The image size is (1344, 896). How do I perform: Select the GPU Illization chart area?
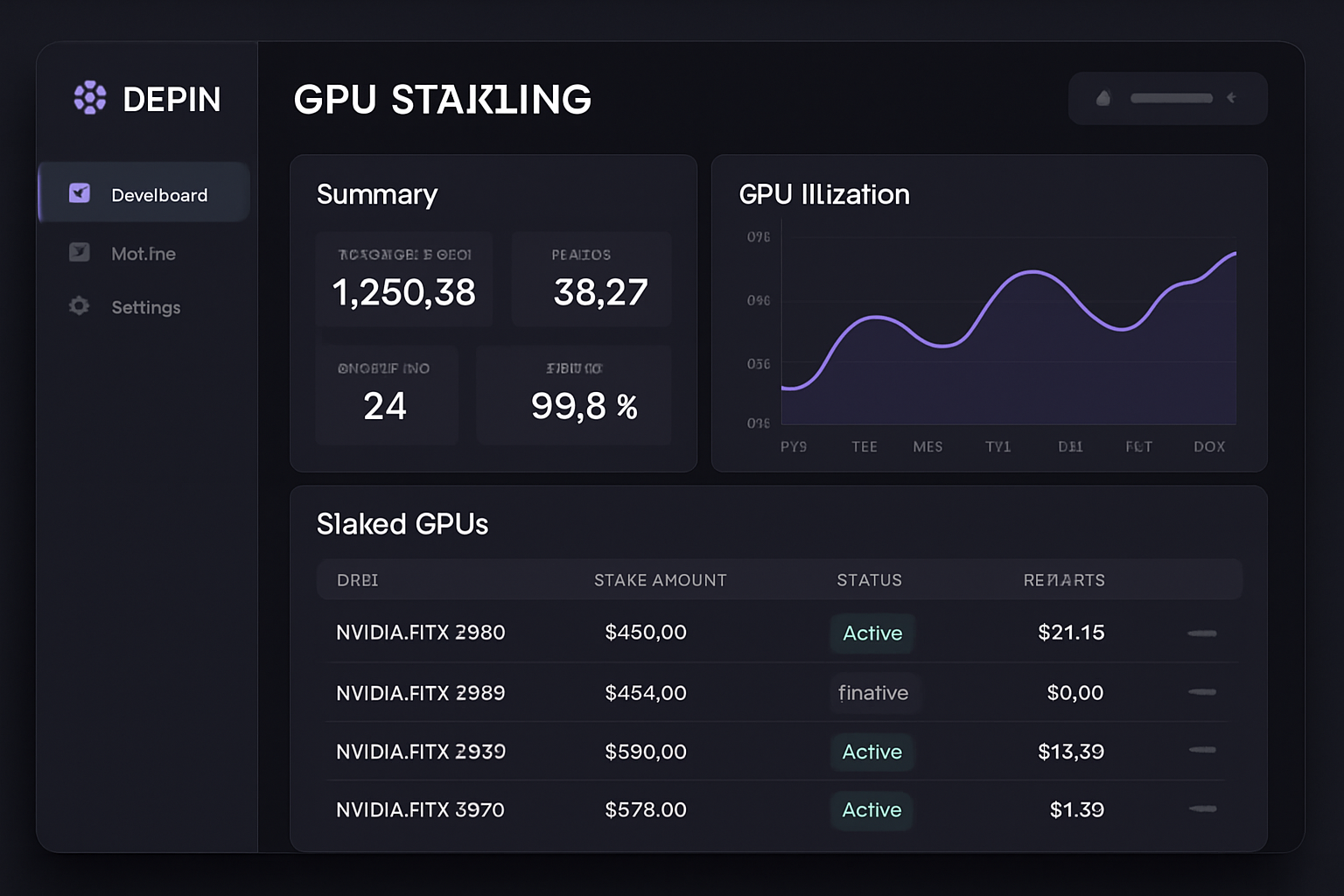(1006, 332)
